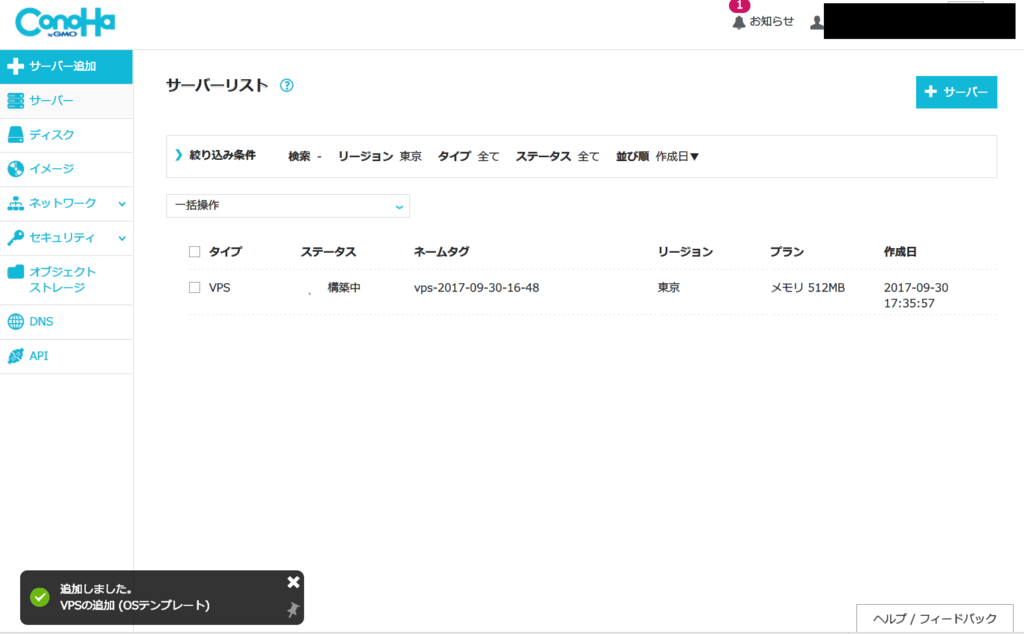
Task: Open サーバー追加 via the plus icon
Action: 16,67
